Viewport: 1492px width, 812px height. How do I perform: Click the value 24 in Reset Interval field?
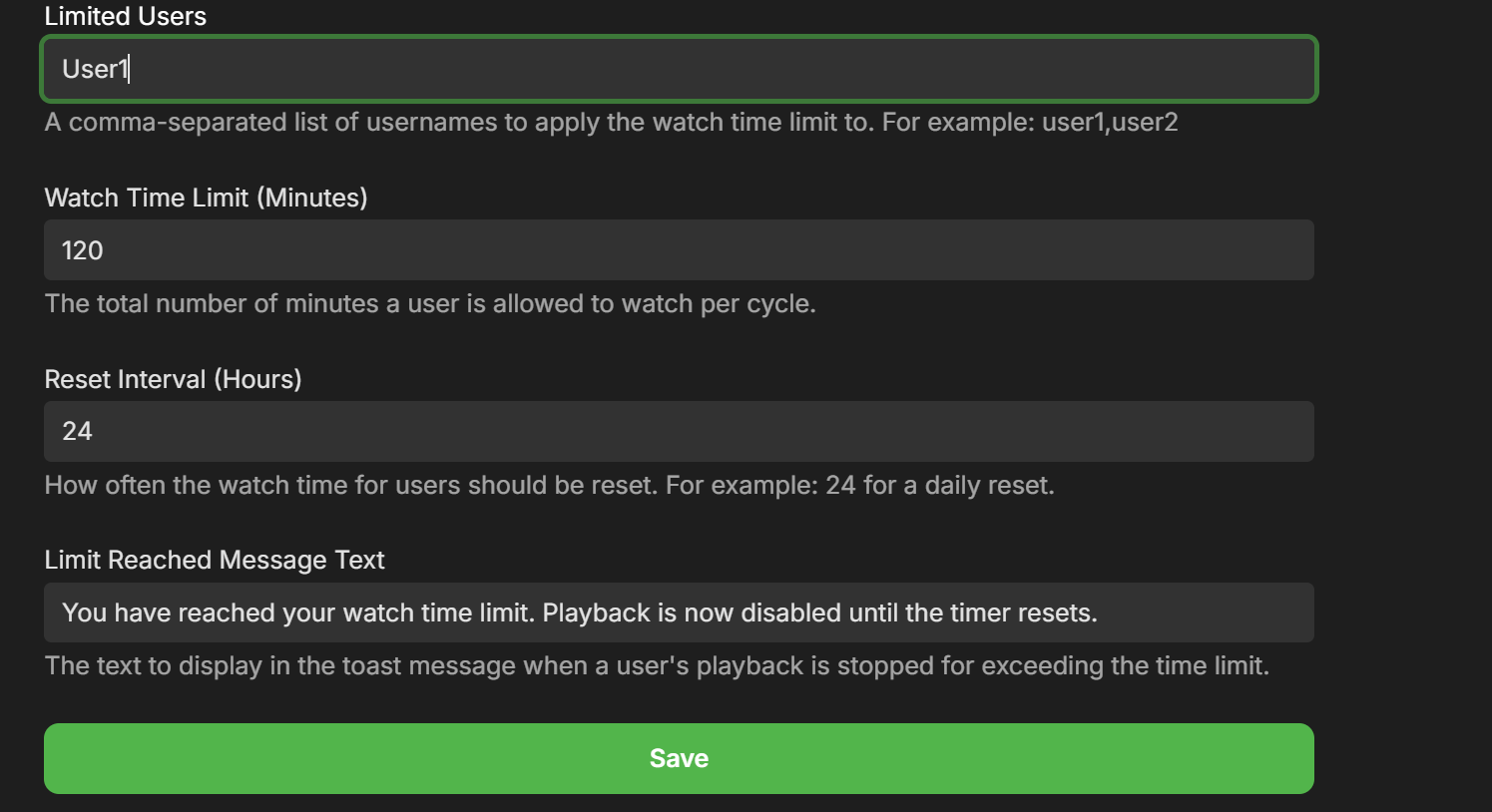pos(77,431)
